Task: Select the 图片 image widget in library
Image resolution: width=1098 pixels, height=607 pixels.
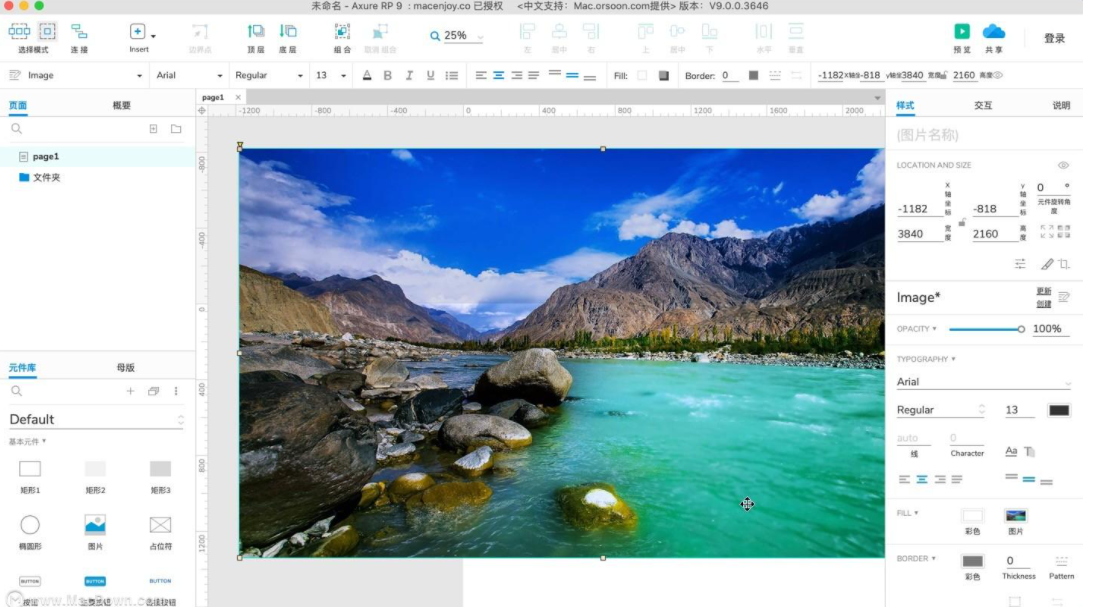Action: pos(95,525)
